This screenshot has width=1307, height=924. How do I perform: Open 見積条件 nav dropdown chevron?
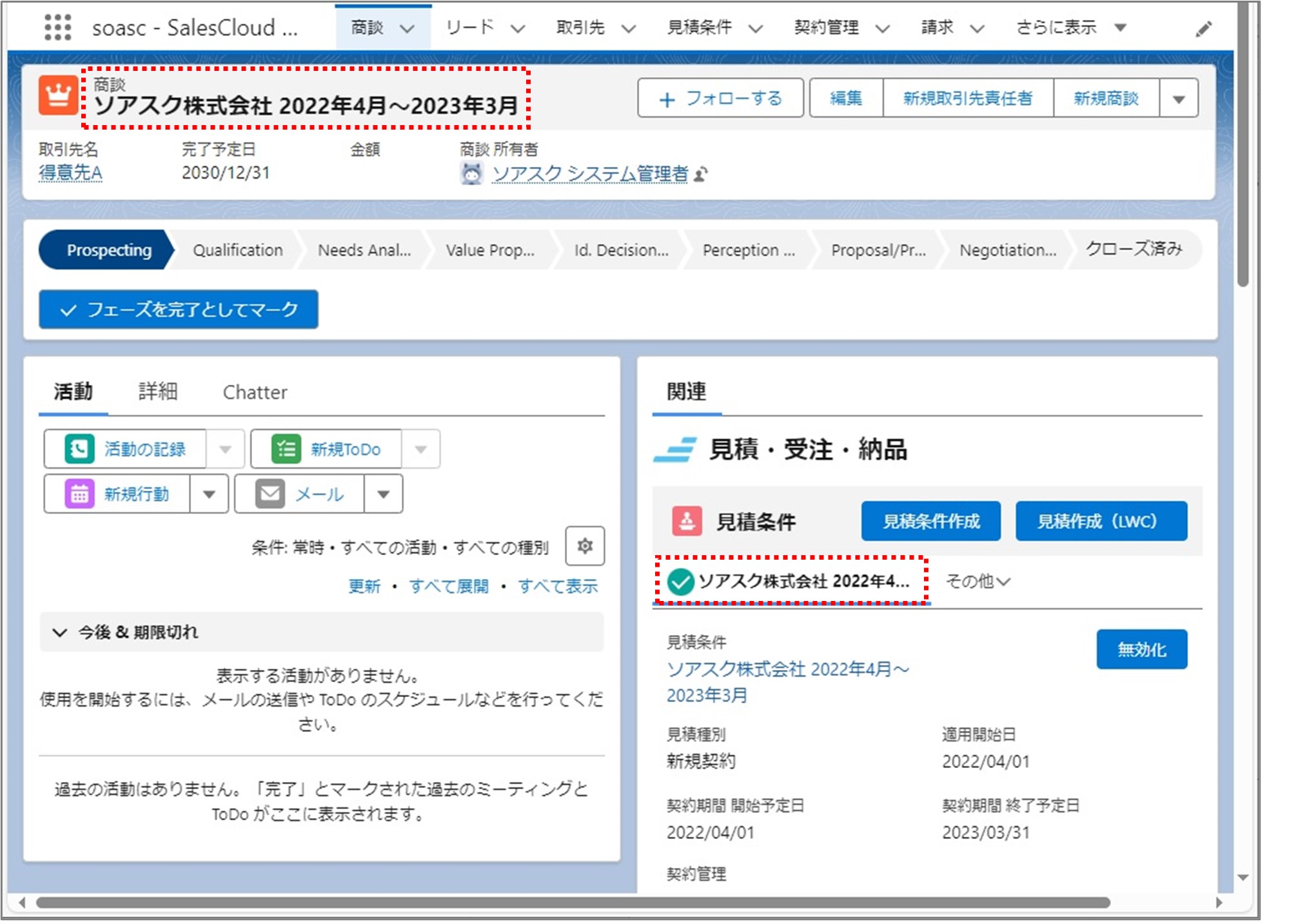tap(756, 28)
